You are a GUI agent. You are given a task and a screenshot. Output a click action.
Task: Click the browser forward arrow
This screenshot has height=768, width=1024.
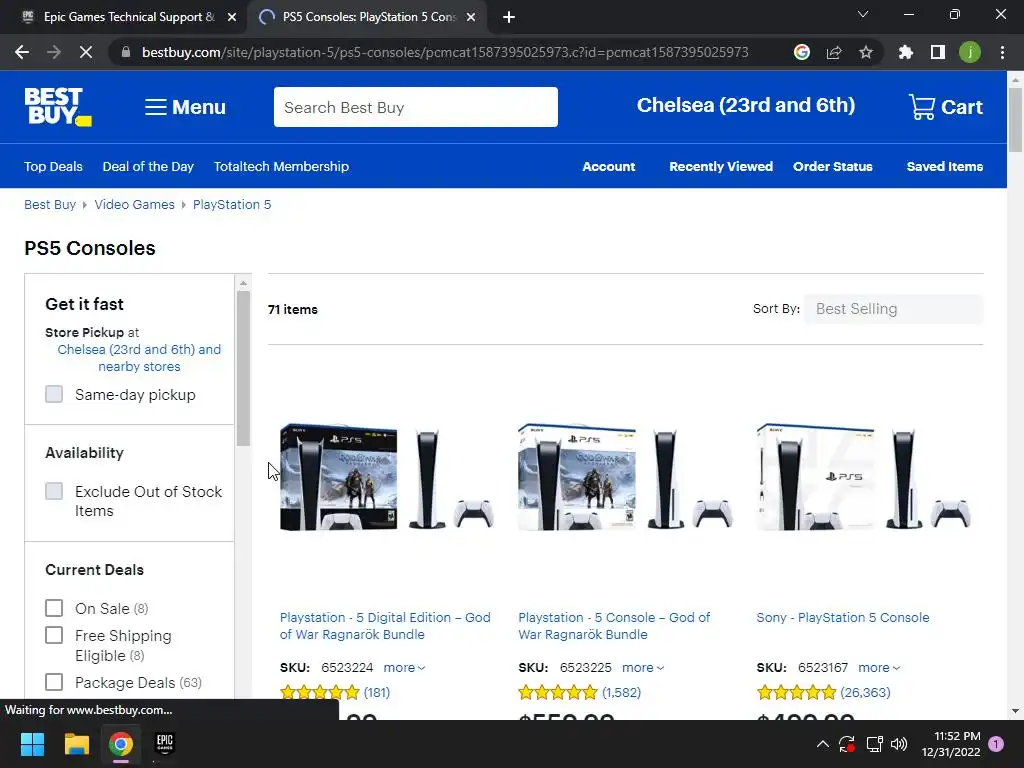tap(54, 52)
